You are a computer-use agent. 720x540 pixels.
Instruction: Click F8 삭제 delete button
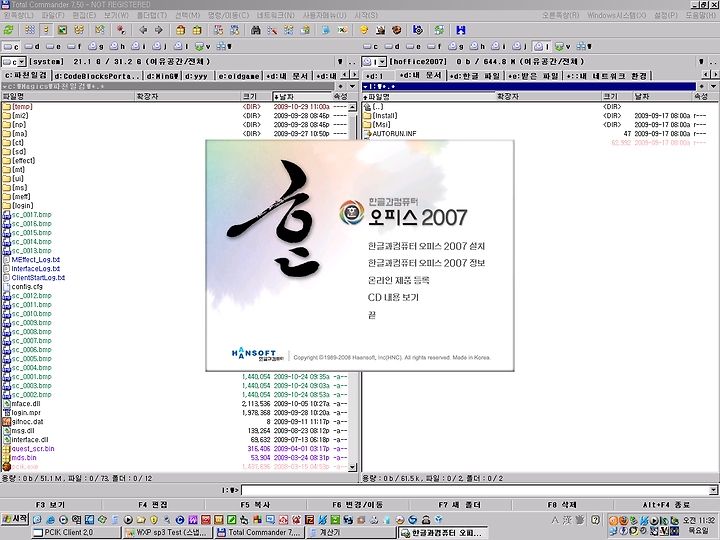click(562, 505)
